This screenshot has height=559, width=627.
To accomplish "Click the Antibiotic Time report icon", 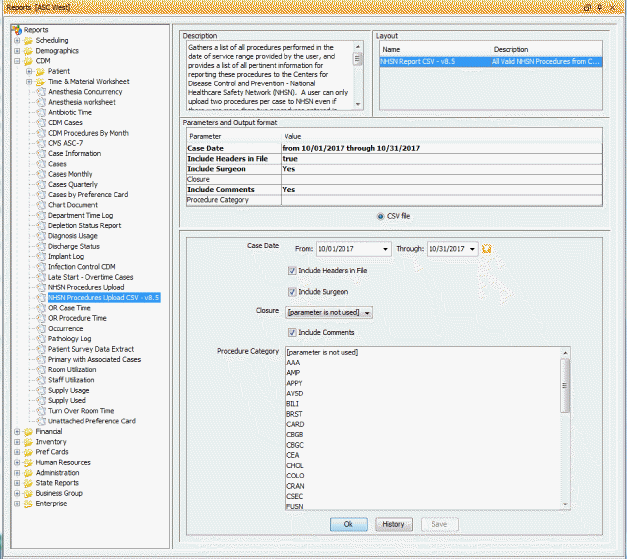I will point(41,112).
